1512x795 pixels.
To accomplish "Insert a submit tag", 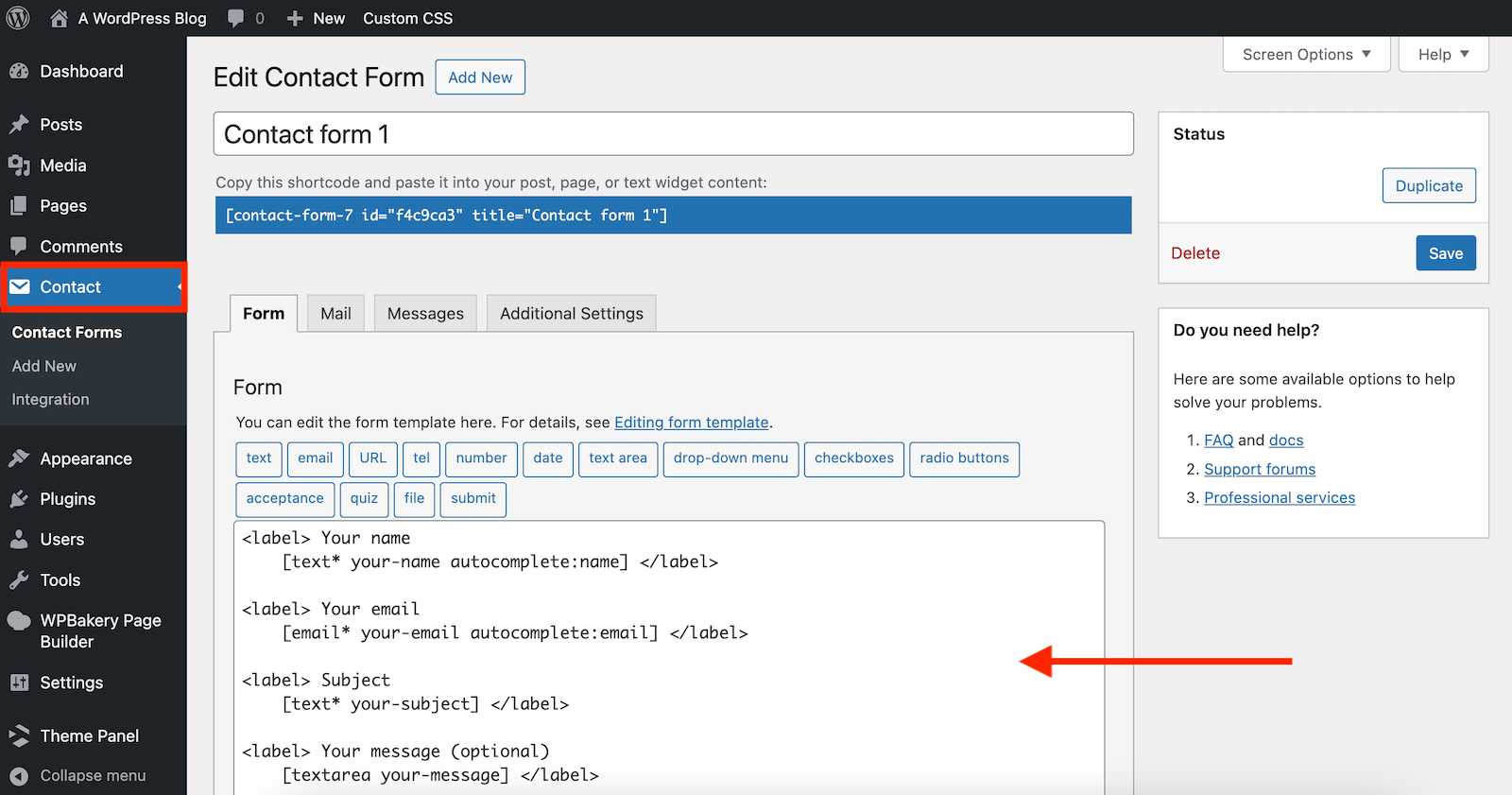I will click(x=473, y=499).
